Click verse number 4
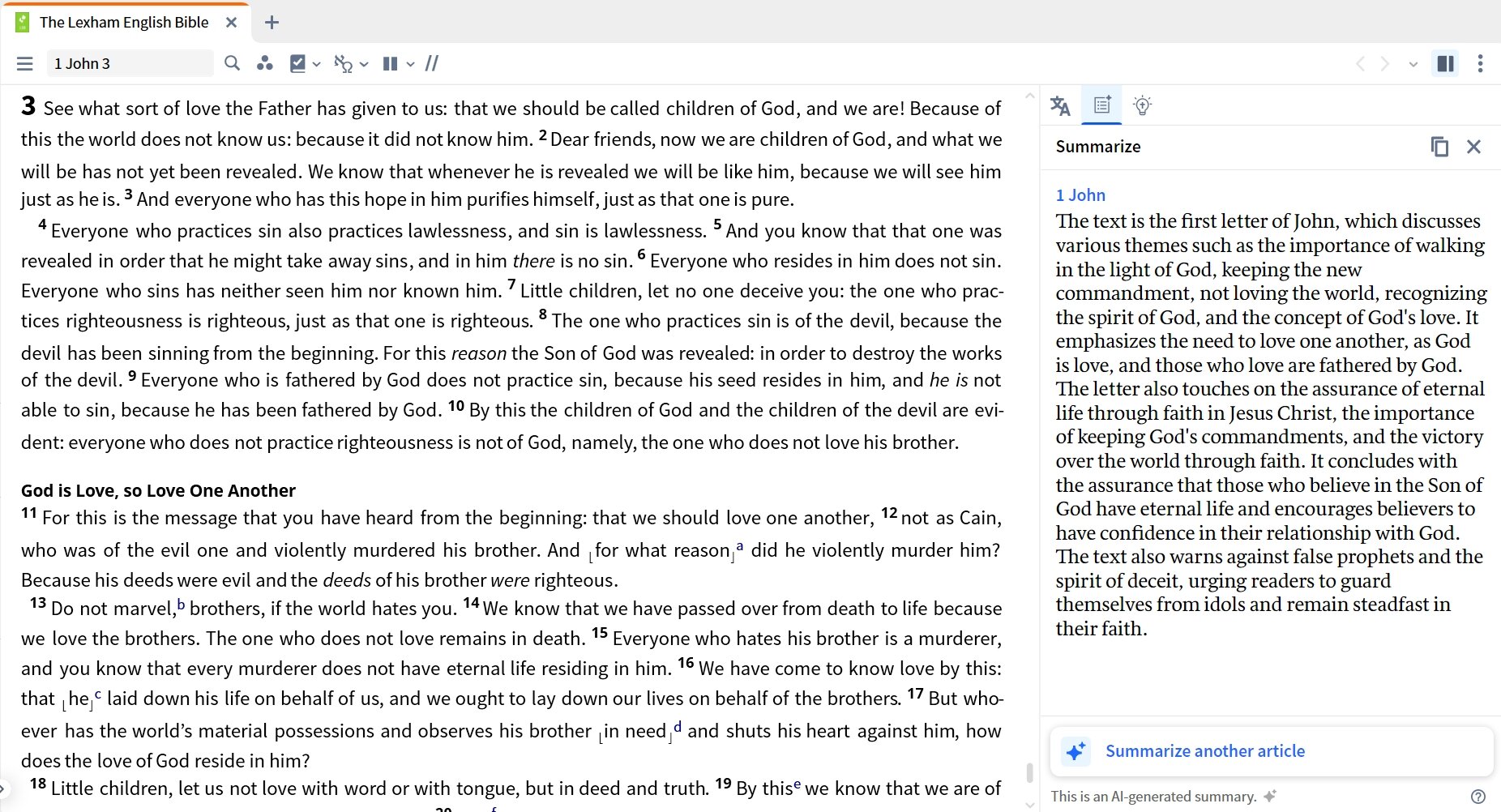The height and width of the screenshot is (812, 1501). coord(42,224)
